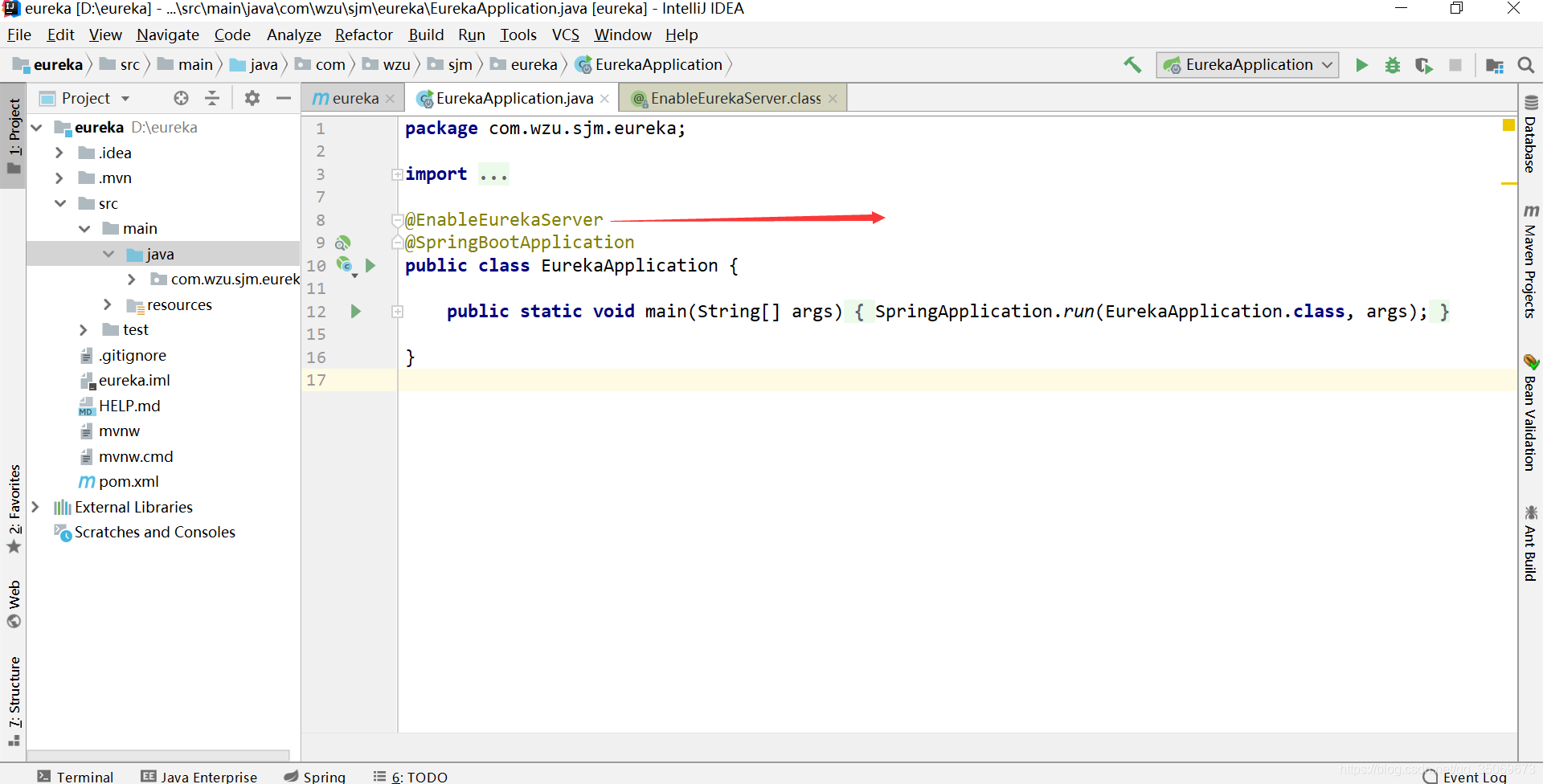Collapse the src folder
Screen dimensions: 1543x784
point(61,203)
